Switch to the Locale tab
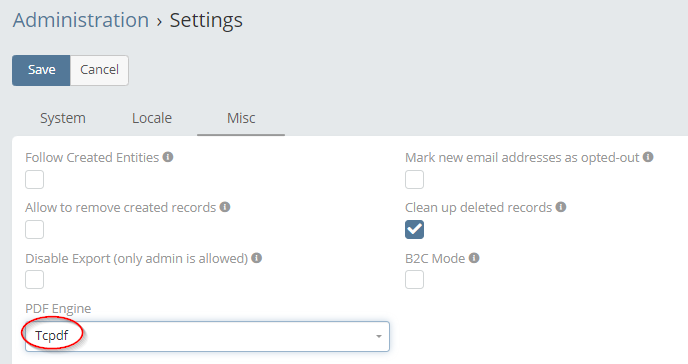The image size is (688, 364). click(x=152, y=118)
